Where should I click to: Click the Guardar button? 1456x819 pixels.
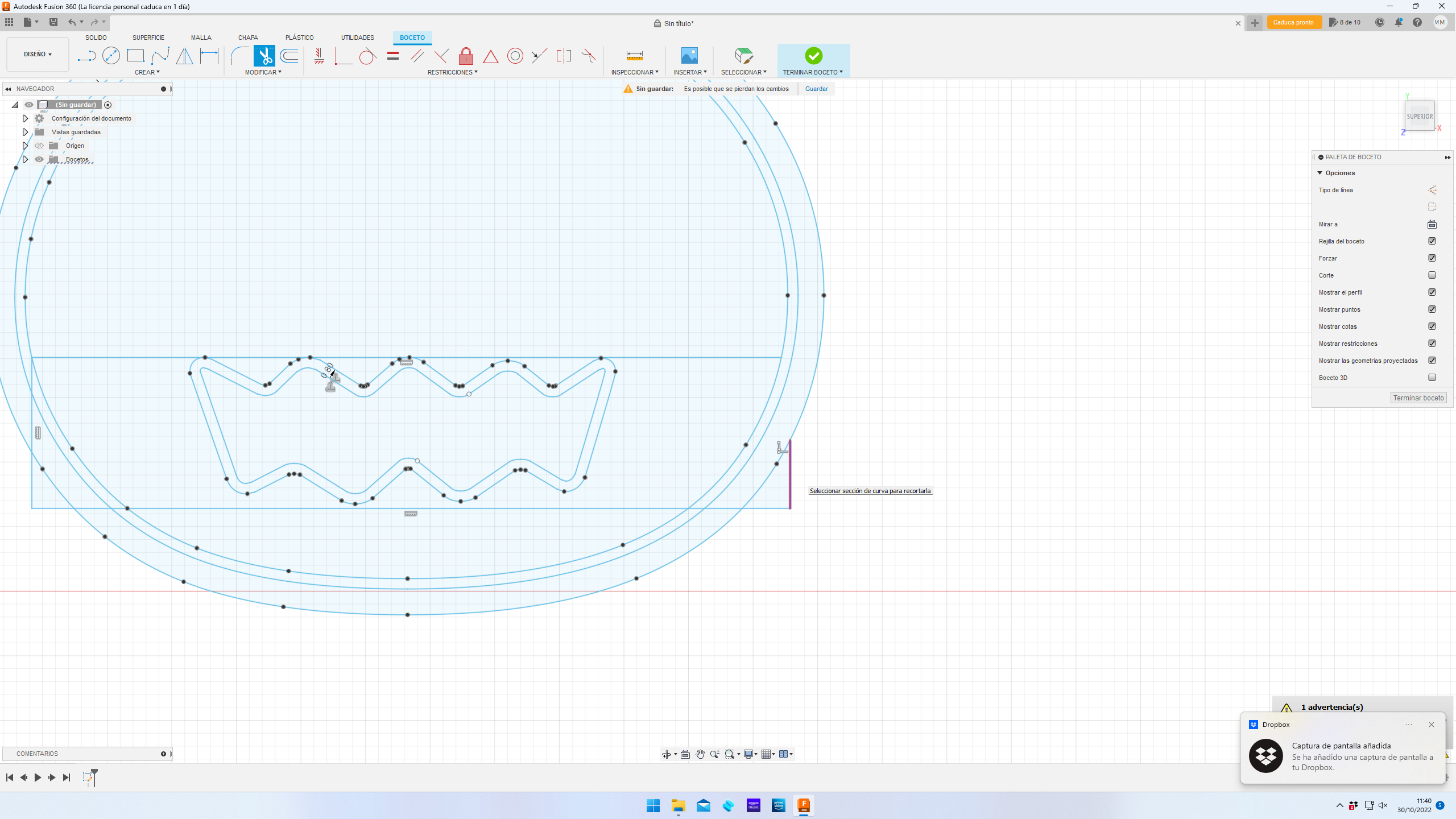tap(816, 89)
